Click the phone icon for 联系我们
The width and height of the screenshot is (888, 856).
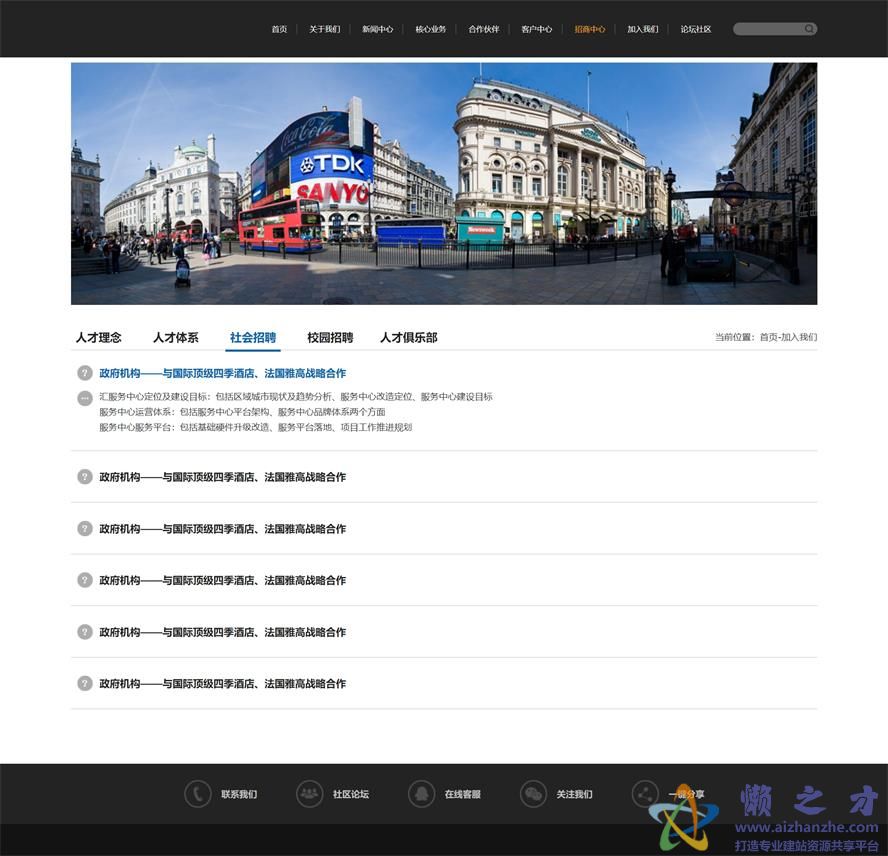click(198, 794)
